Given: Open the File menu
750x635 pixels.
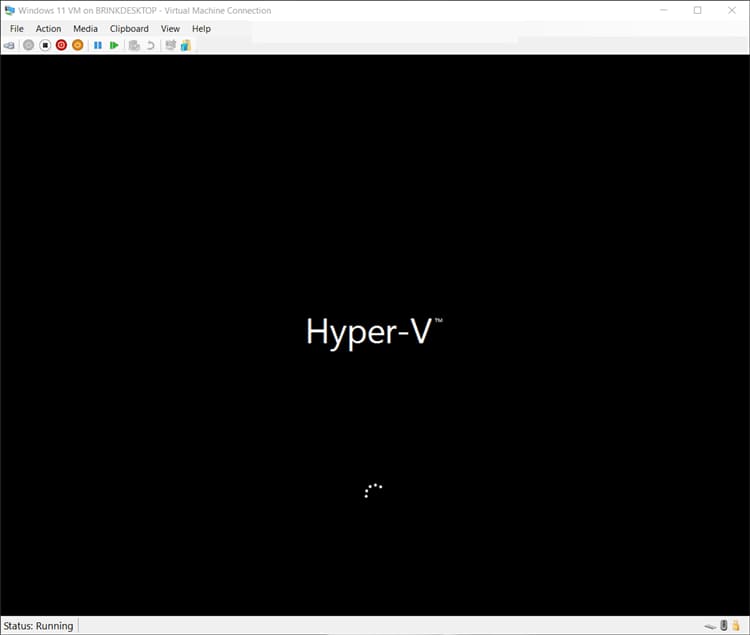Looking at the screenshot, I should click(x=17, y=29).
